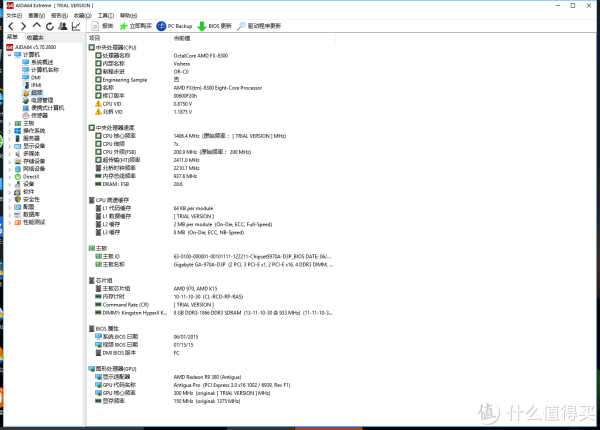Select the 服务器 tree node

pos(27,138)
